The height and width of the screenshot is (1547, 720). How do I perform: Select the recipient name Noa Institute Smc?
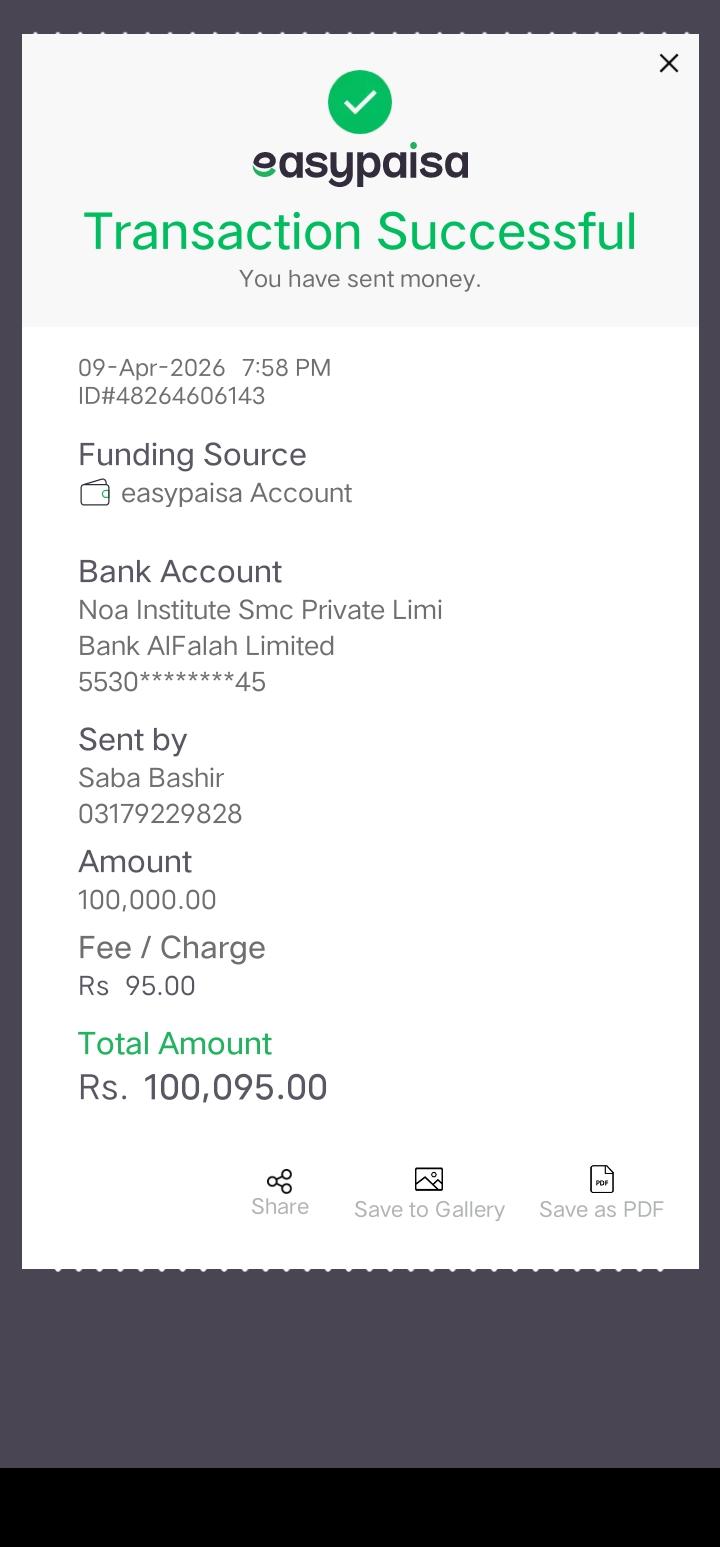coord(260,610)
